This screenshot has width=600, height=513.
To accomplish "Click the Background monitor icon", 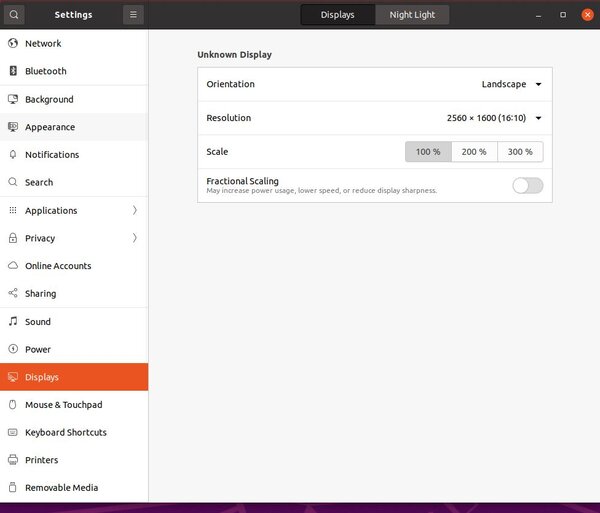I will tap(13, 99).
